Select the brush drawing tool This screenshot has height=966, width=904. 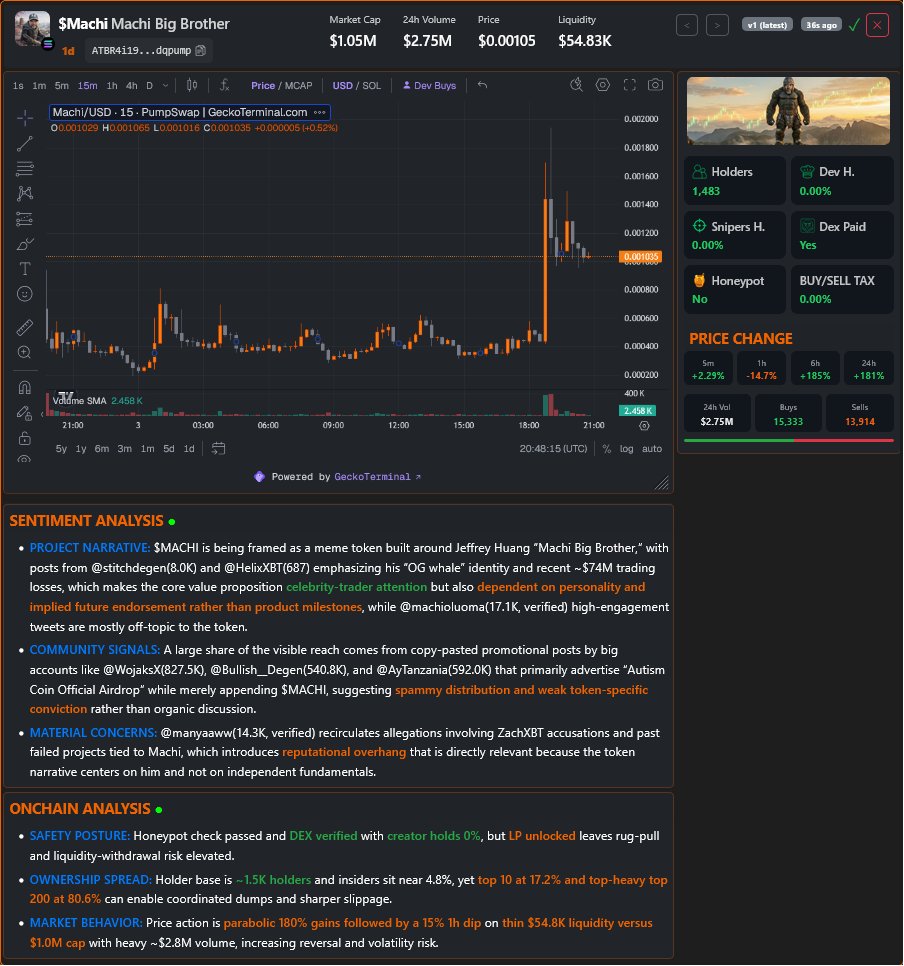(25, 244)
